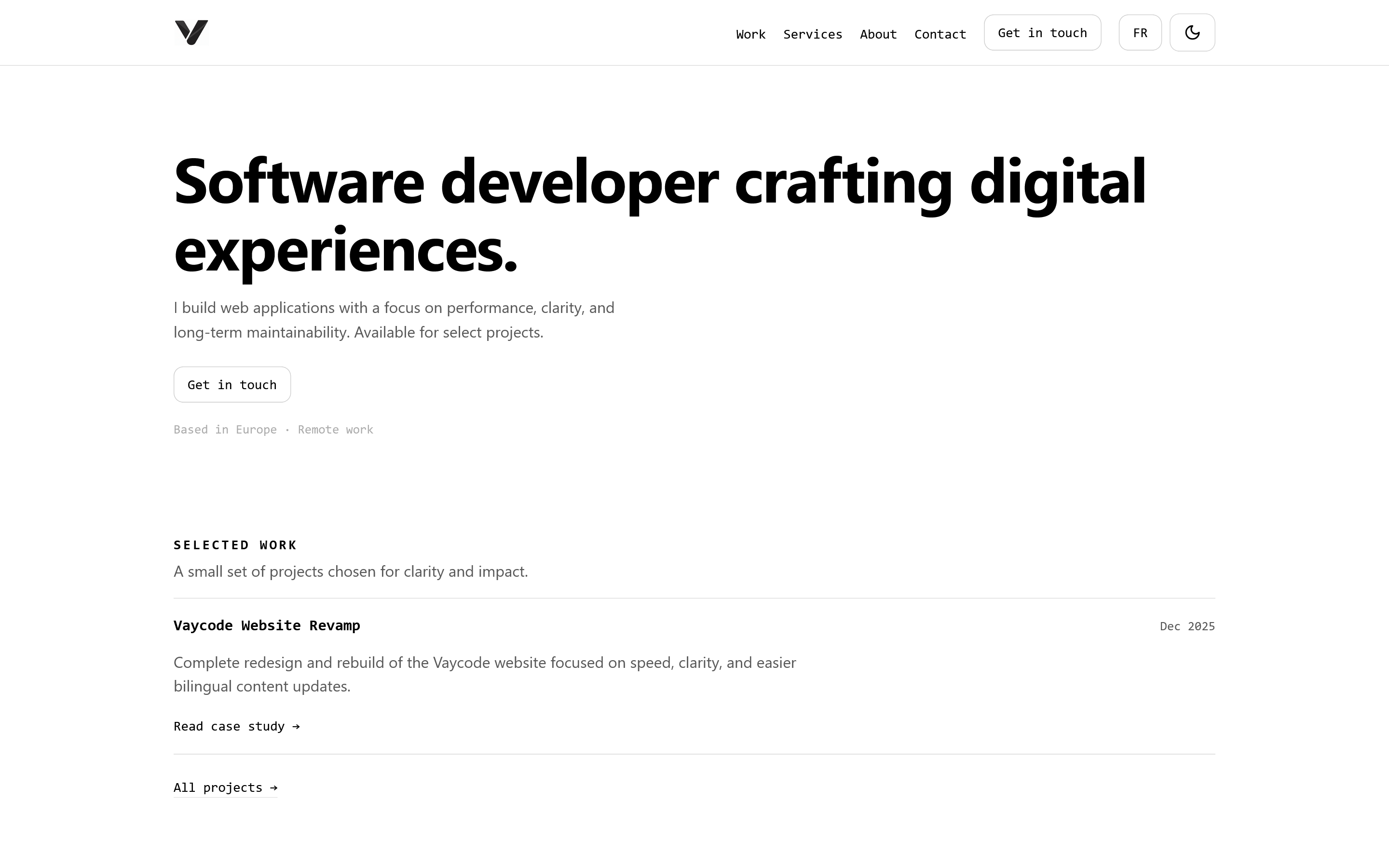This screenshot has width=1389, height=868.
Task: Open the Services page in the navbar
Action: click(x=812, y=34)
